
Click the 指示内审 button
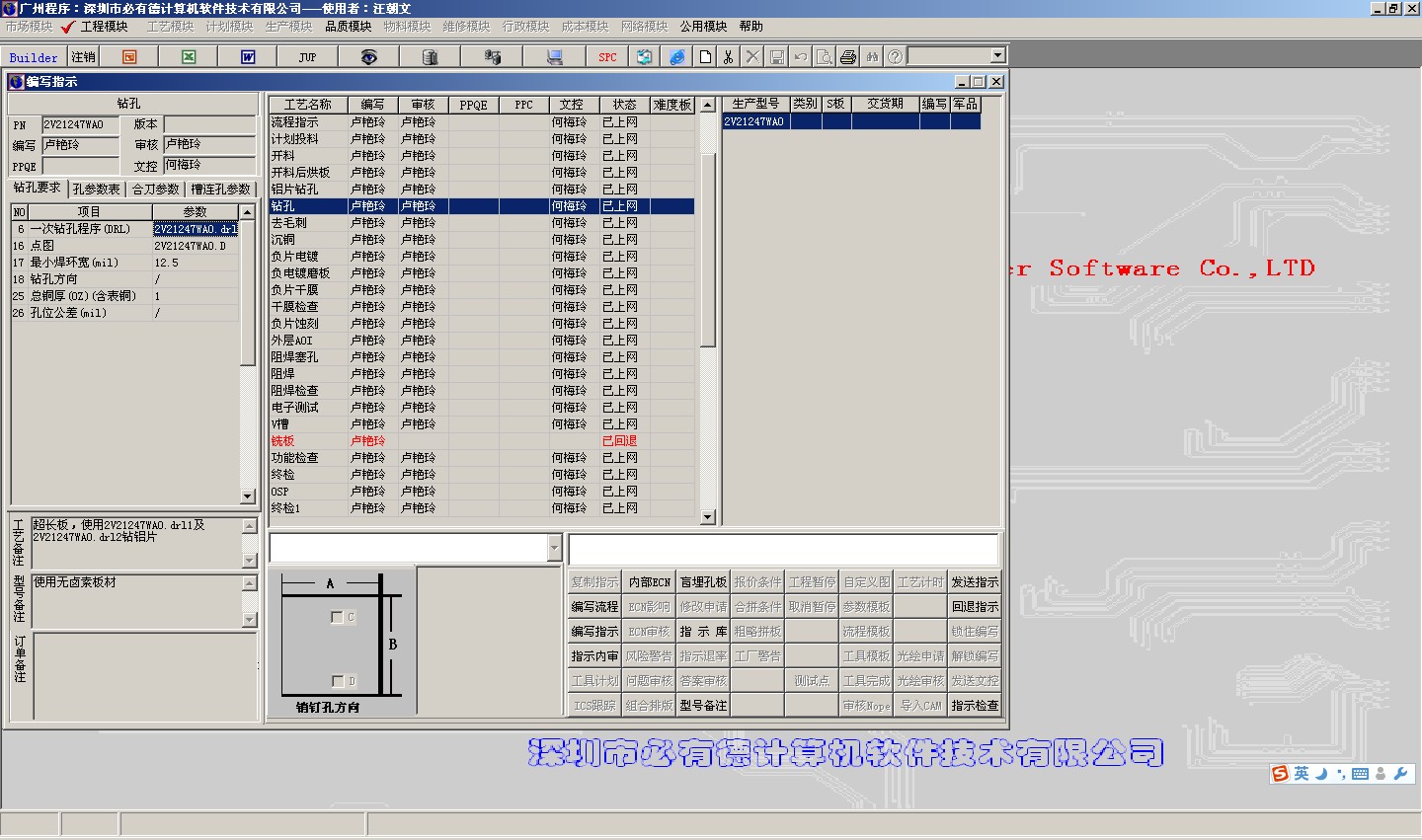pos(594,656)
